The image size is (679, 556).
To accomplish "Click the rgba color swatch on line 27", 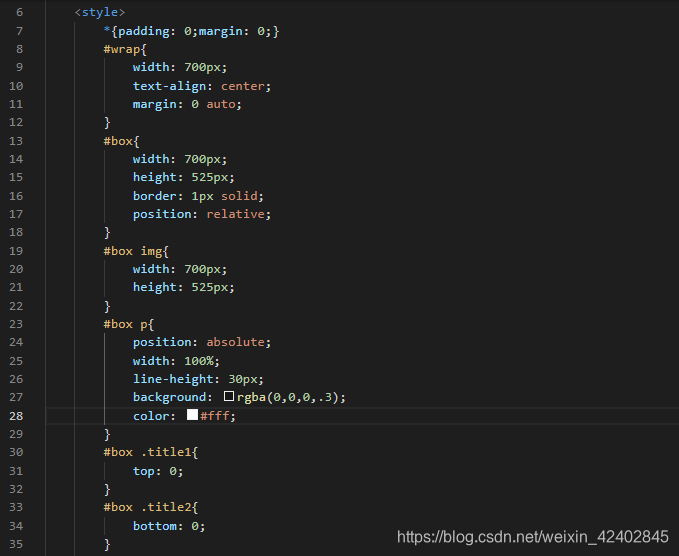I will [x=229, y=396].
